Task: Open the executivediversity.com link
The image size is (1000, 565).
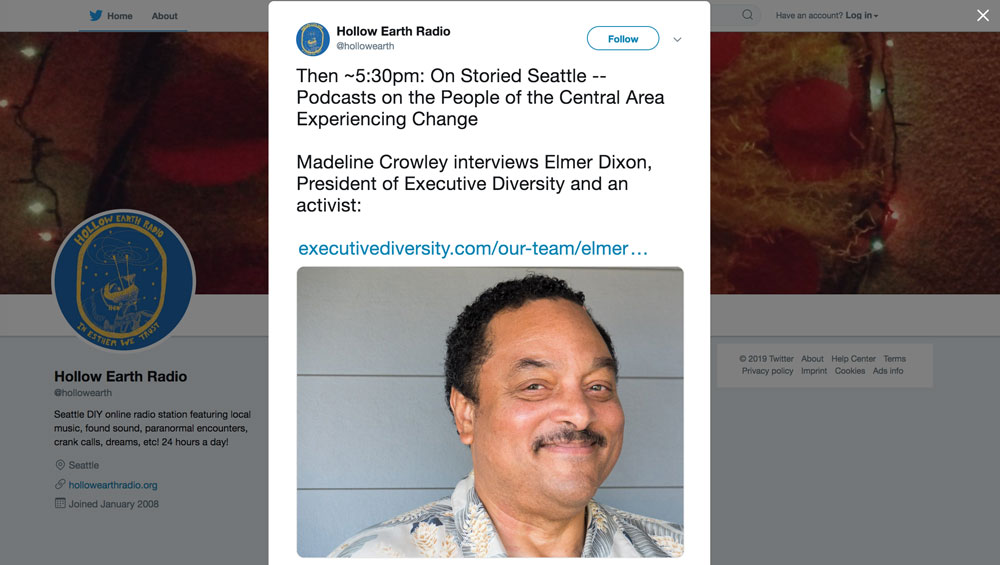Action: [x=473, y=248]
